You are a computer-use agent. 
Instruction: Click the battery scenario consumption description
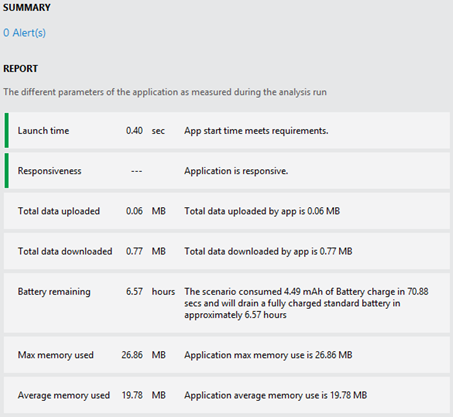coord(306,303)
